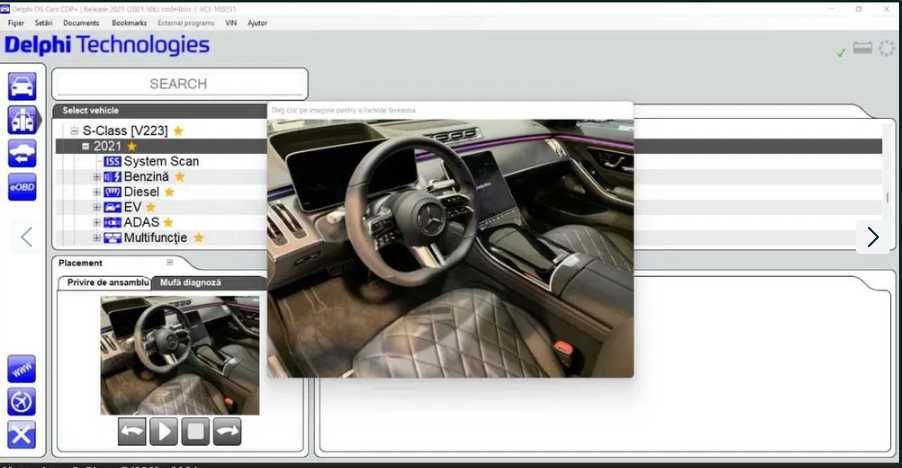Switch to Privire de ansamblu tab
Image resolution: width=902 pixels, height=468 pixels.
coord(108,283)
